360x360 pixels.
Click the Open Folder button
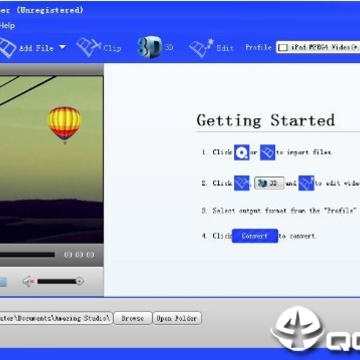pos(177,318)
